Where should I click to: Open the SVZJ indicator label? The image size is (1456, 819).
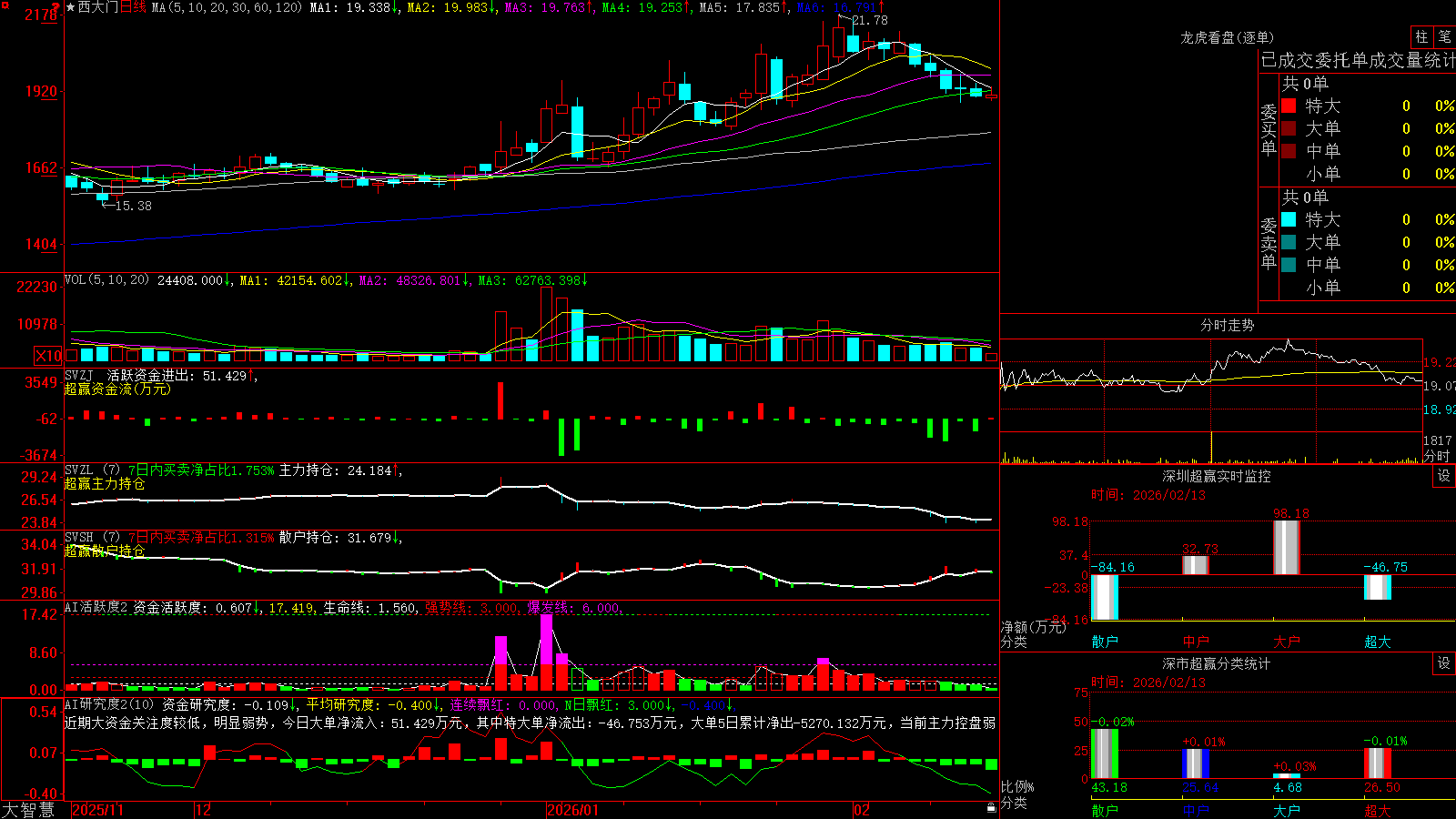(x=79, y=375)
